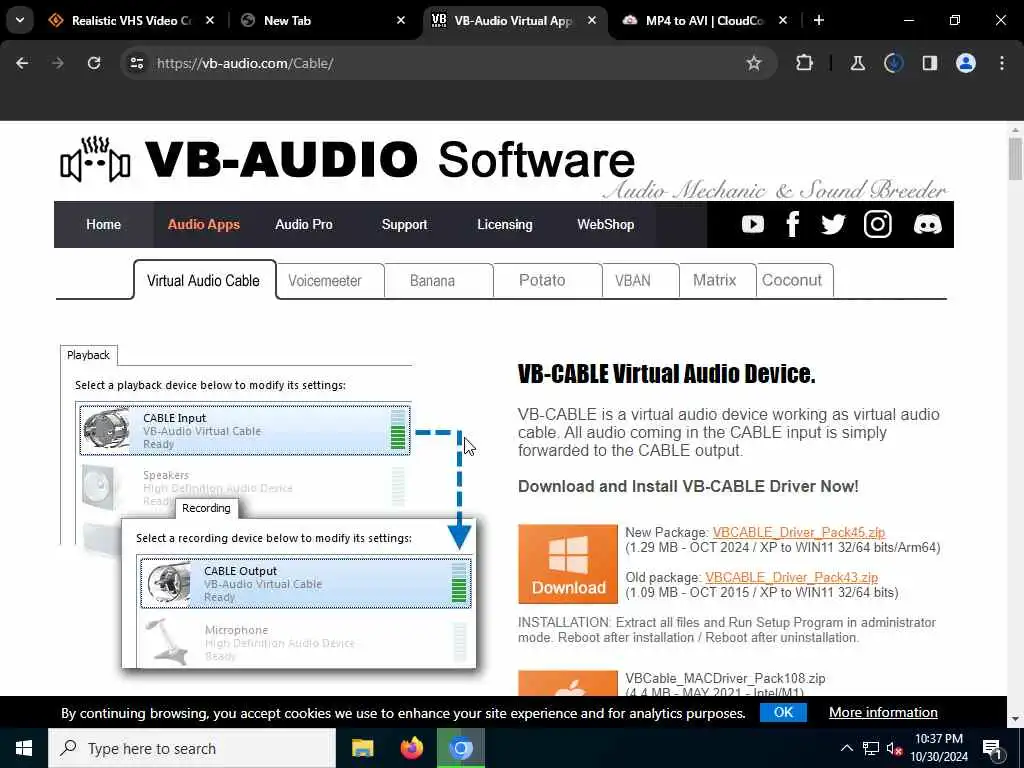Open the browser Extensions puzzle icon
Screen dimensions: 1024x768
[805, 63]
